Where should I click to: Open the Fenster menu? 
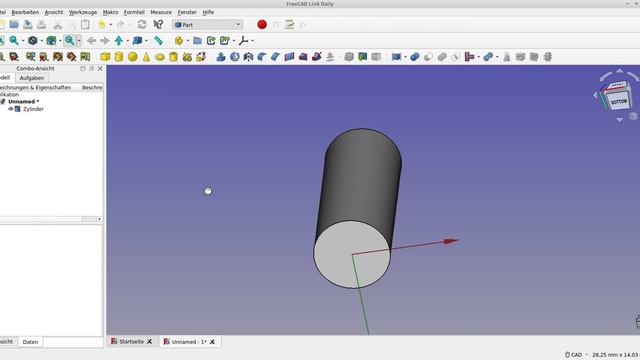(x=187, y=12)
